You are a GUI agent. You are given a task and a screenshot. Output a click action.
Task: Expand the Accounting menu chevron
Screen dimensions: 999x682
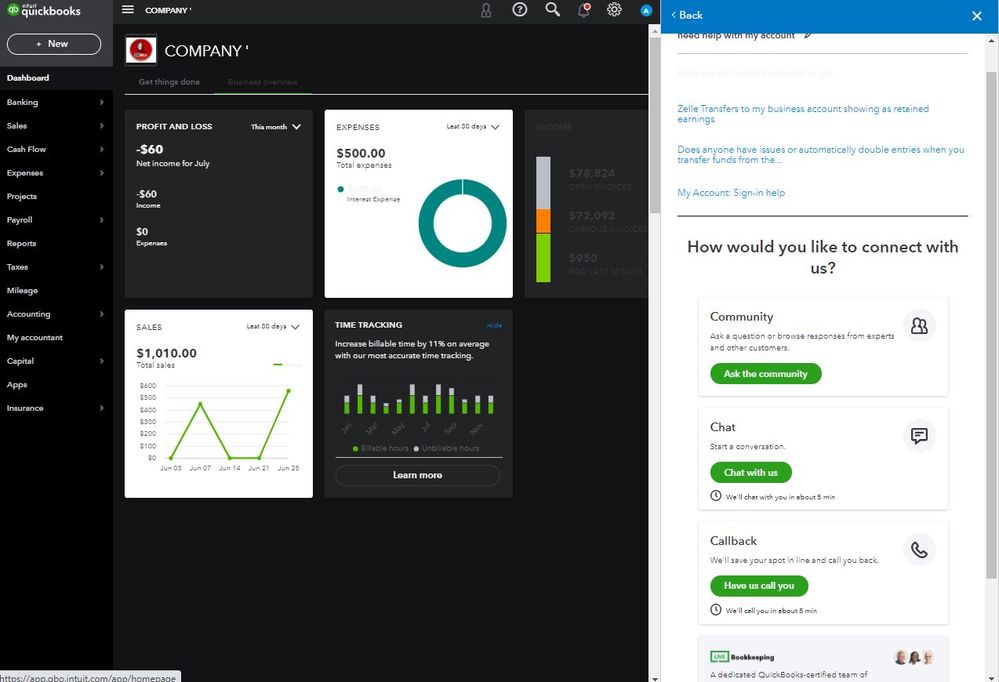tap(101, 314)
